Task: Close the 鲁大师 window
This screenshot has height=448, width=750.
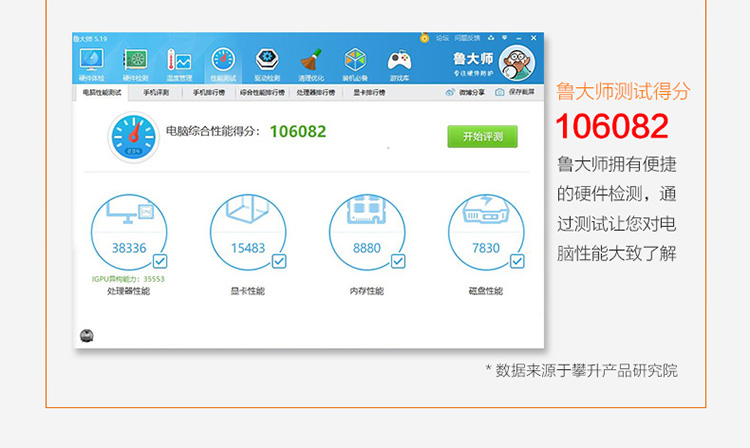Action: [533, 38]
